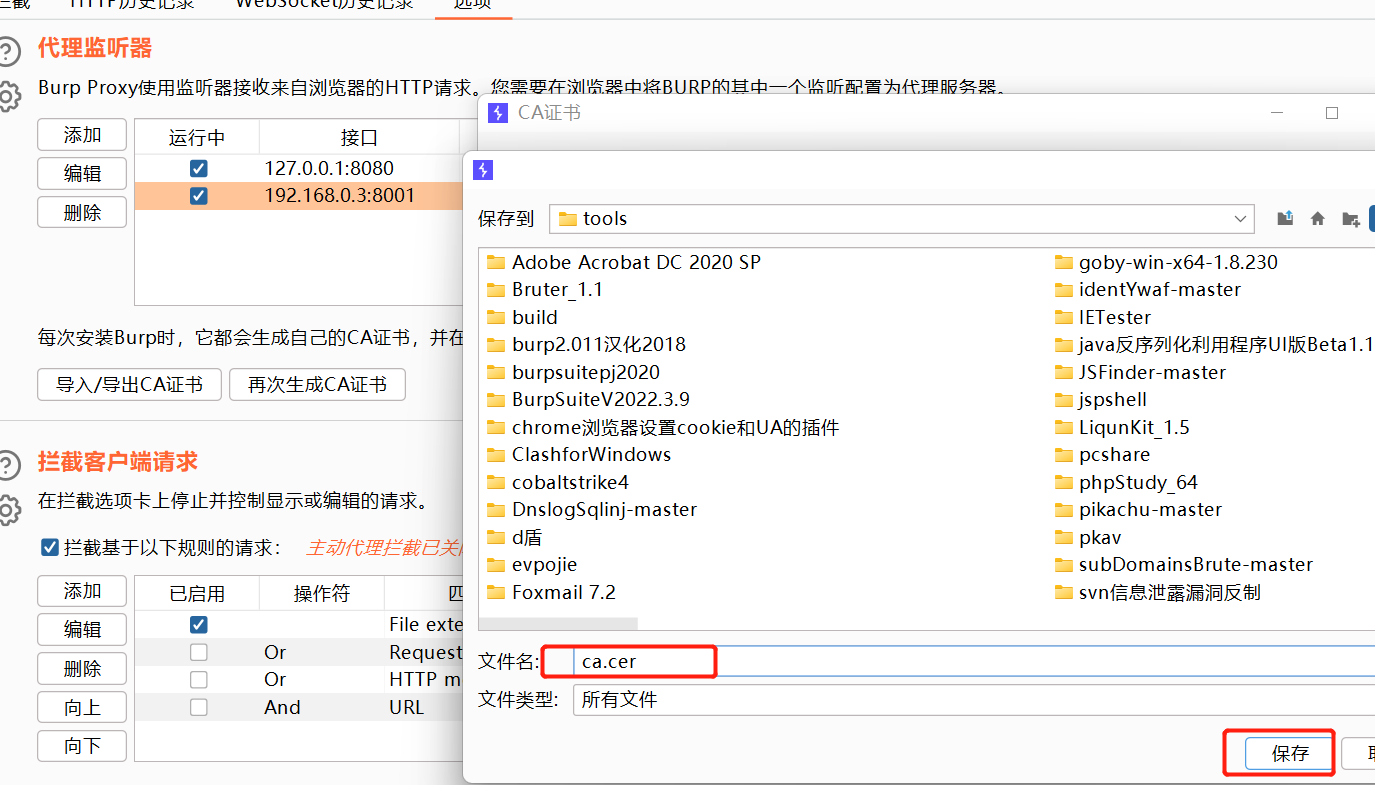Screen dimensions: 1375x785
Task: Click tools folder icon in 保存到 box
Action: point(568,218)
